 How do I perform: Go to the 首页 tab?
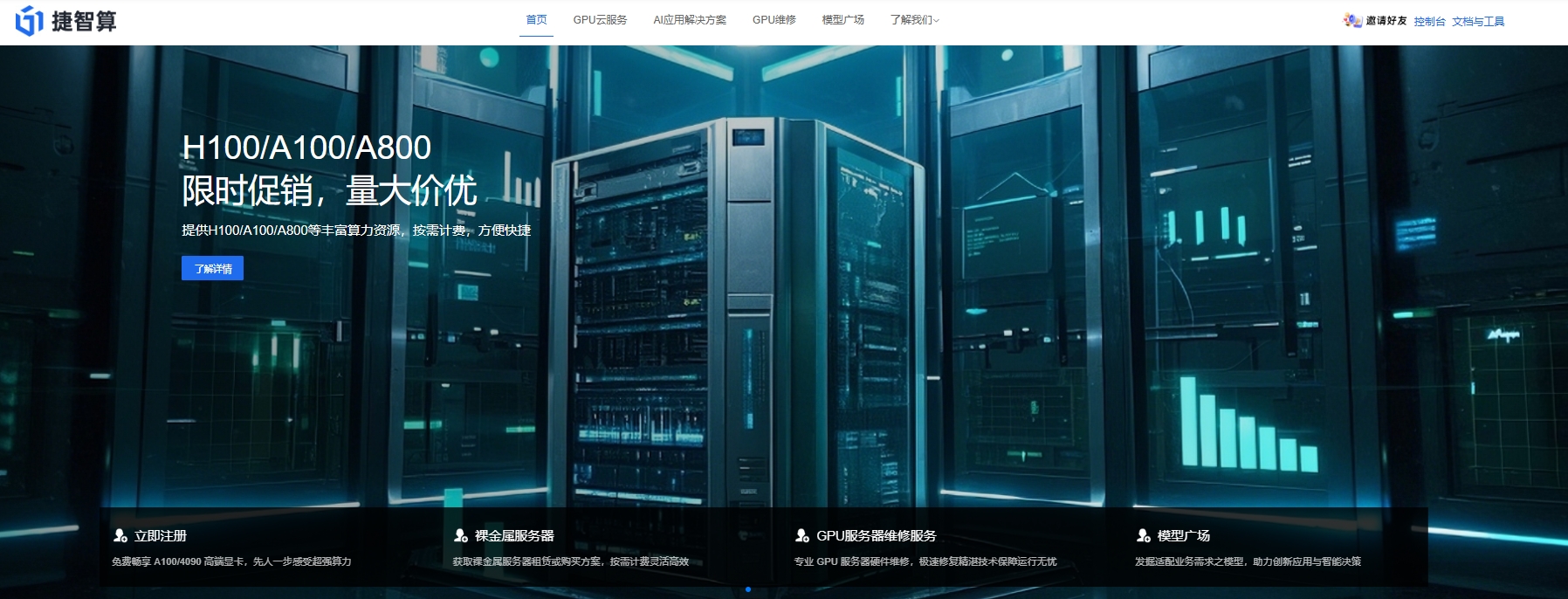click(536, 20)
